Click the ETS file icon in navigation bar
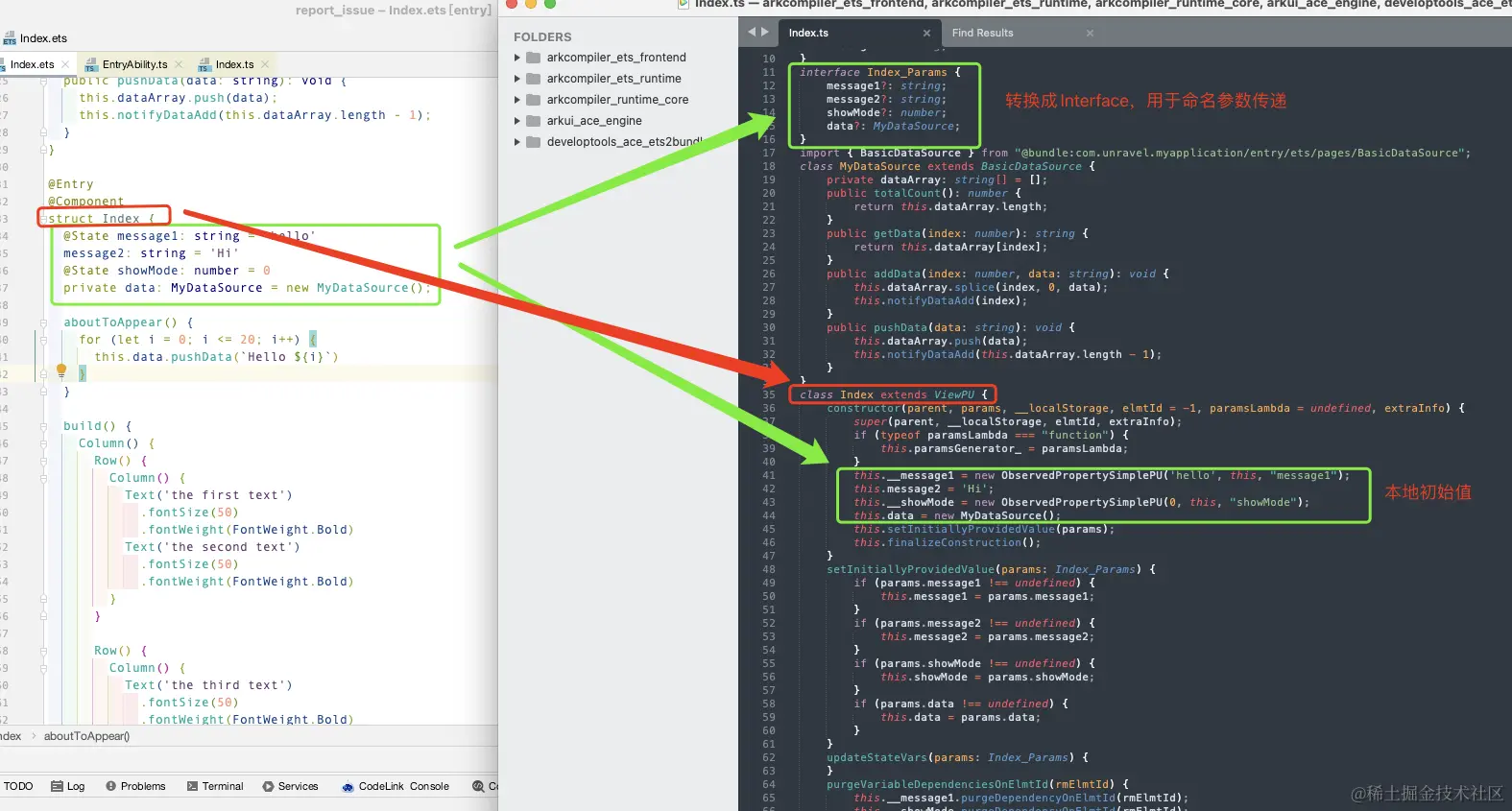The width and height of the screenshot is (1512, 811). [x=10, y=39]
